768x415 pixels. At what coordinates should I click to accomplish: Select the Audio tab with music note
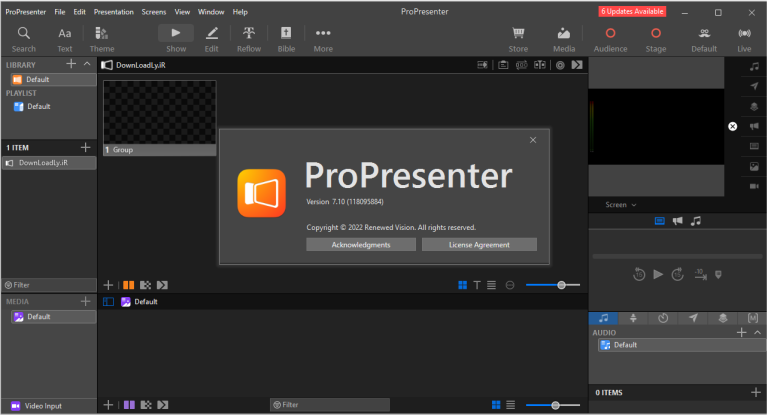pos(603,318)
